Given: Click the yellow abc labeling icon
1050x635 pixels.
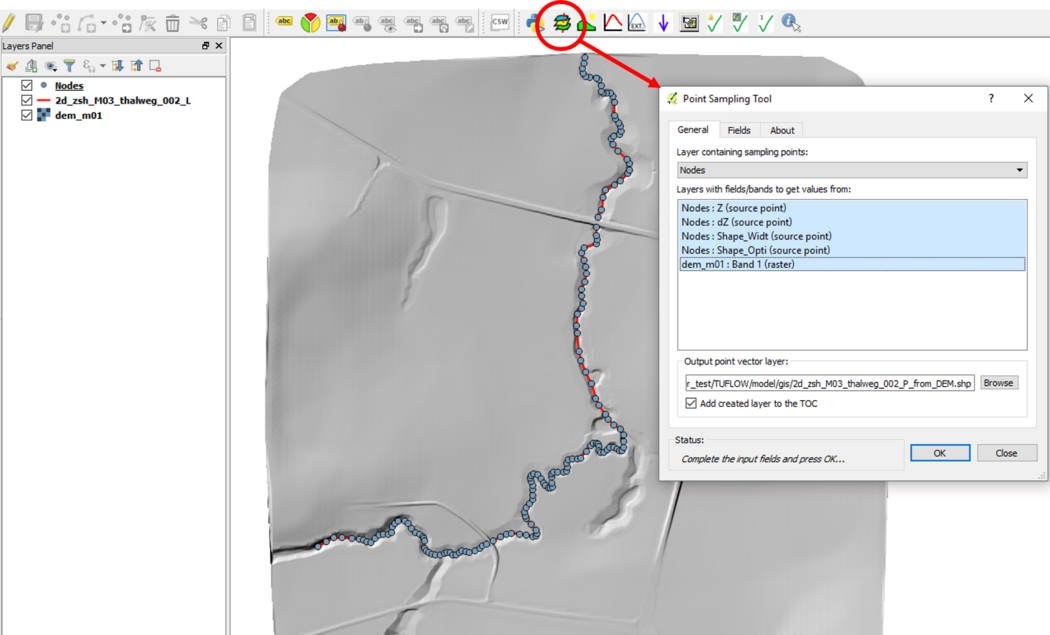Looking at the screenshot, I should coord(285,22).
